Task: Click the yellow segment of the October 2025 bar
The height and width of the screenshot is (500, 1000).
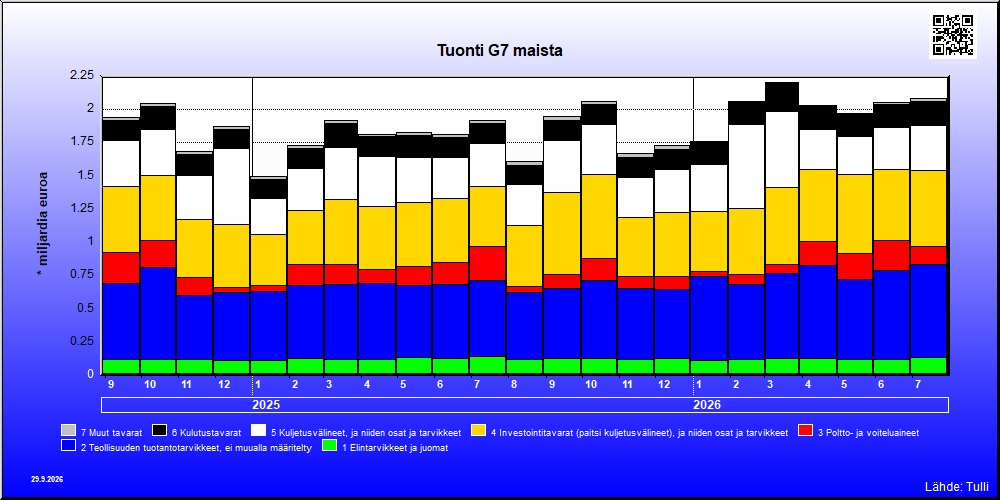Action: (598, 217)
